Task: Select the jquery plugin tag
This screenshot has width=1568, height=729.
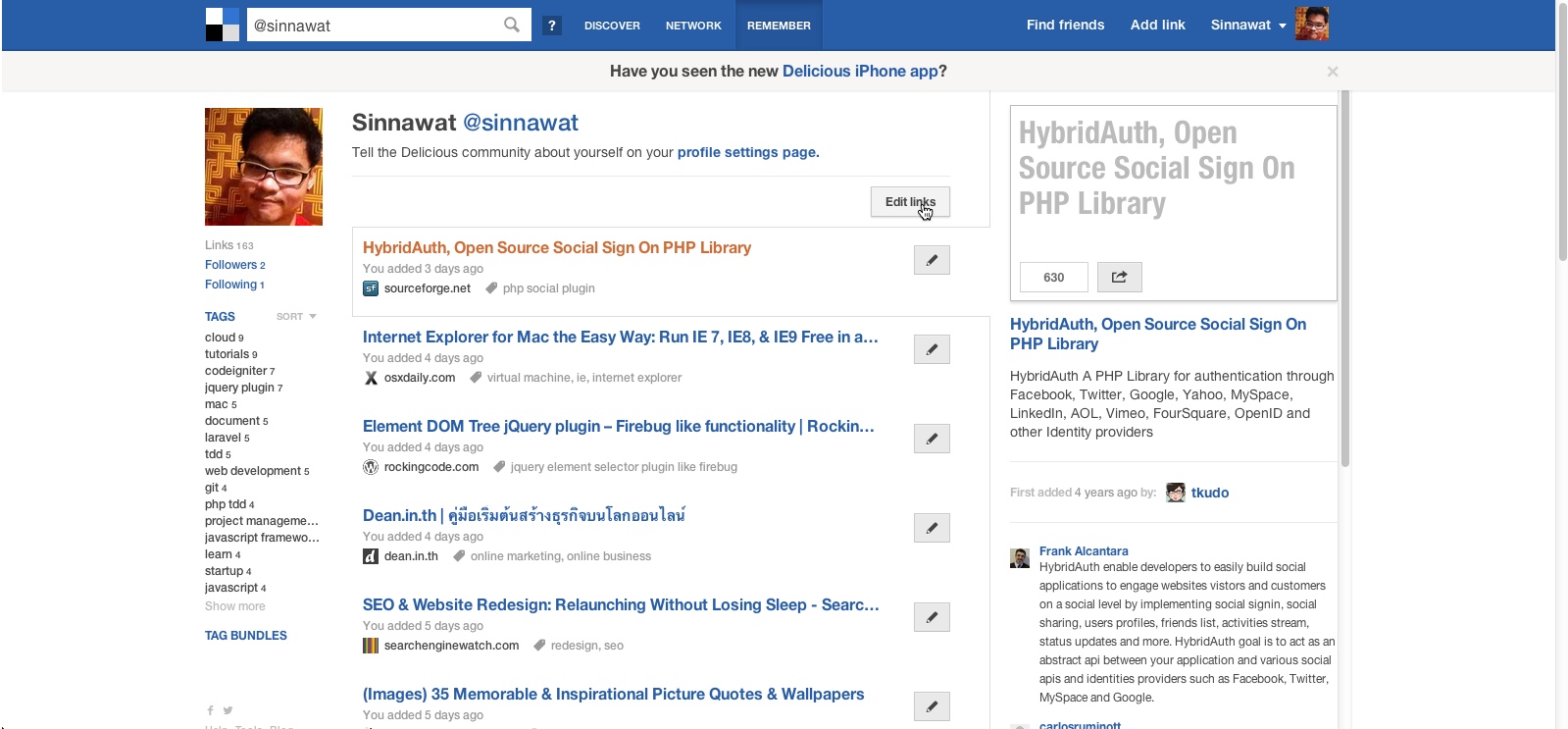Action: (x=244, y=388)
